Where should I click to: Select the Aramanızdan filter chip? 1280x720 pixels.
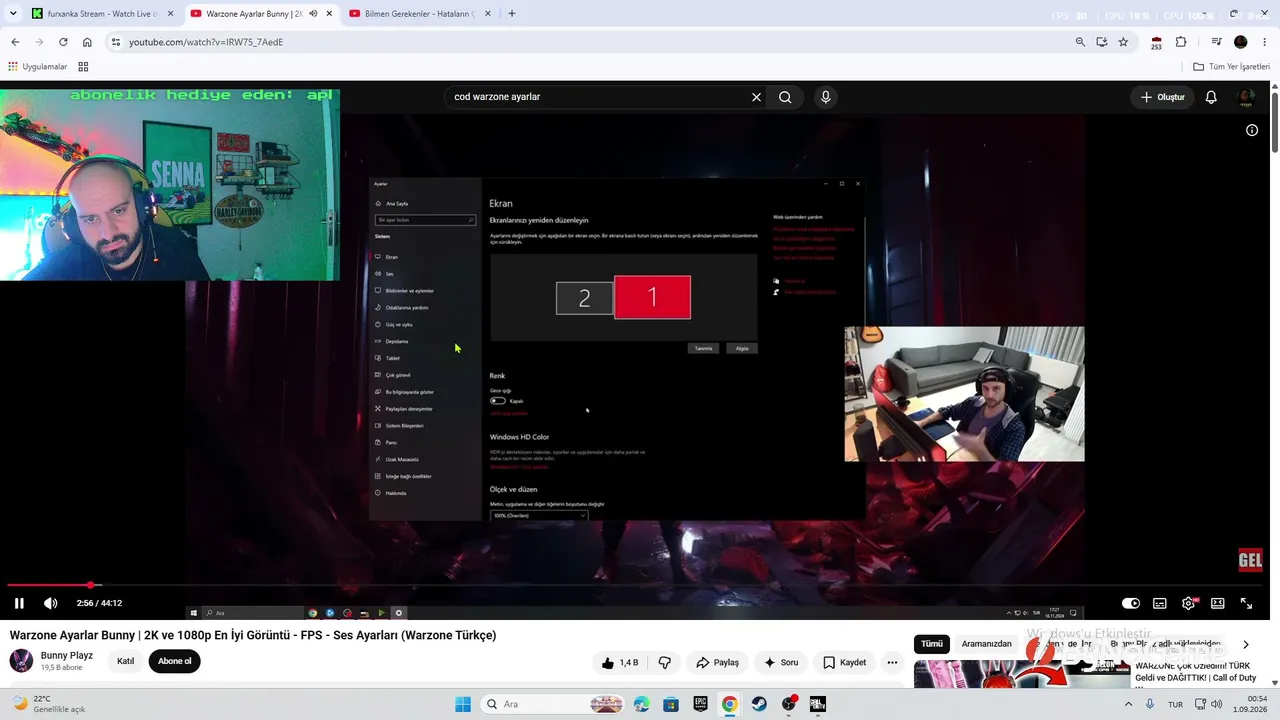point(987,644)
